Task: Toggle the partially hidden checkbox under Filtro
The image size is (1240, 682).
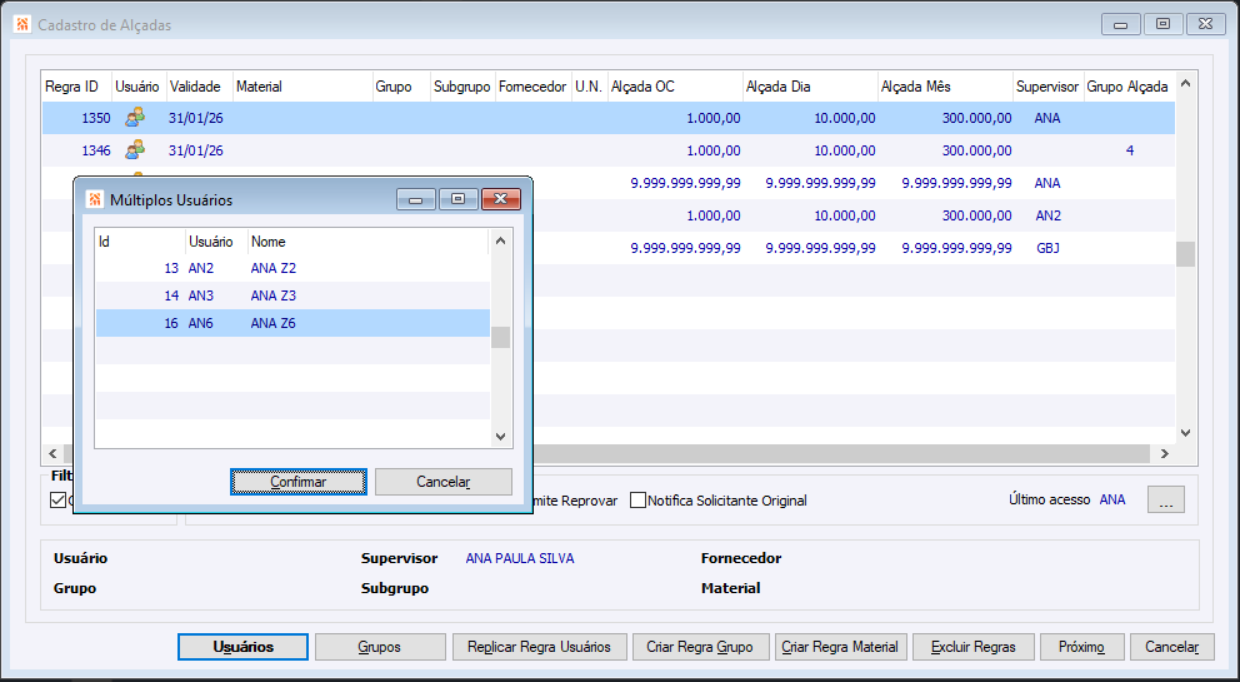Action: click(x=58, y=500)
